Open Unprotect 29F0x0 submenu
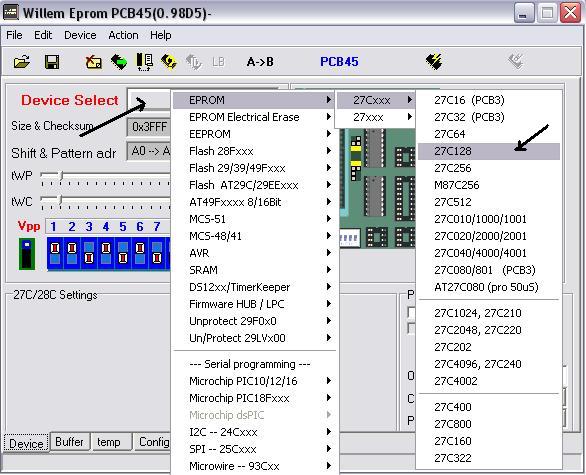The width and height of the screenshot is (586, 475). pos(254,321)
